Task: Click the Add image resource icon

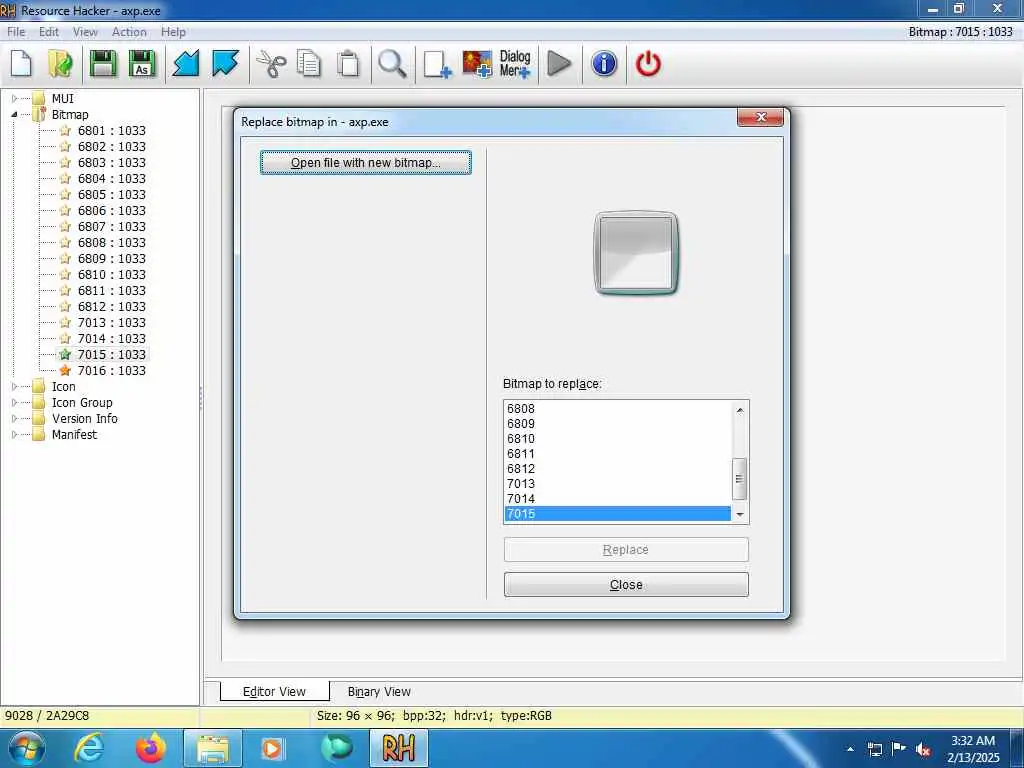Action: [x=477, y=65]
